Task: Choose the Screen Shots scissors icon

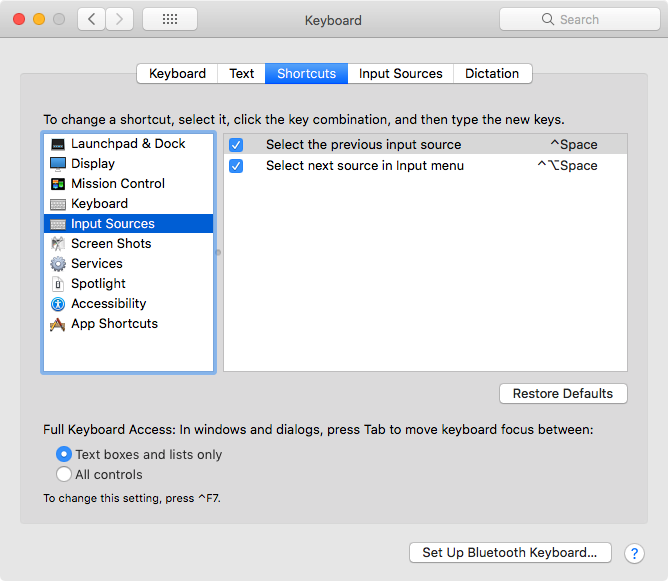Action: click(x=58, y=244)
